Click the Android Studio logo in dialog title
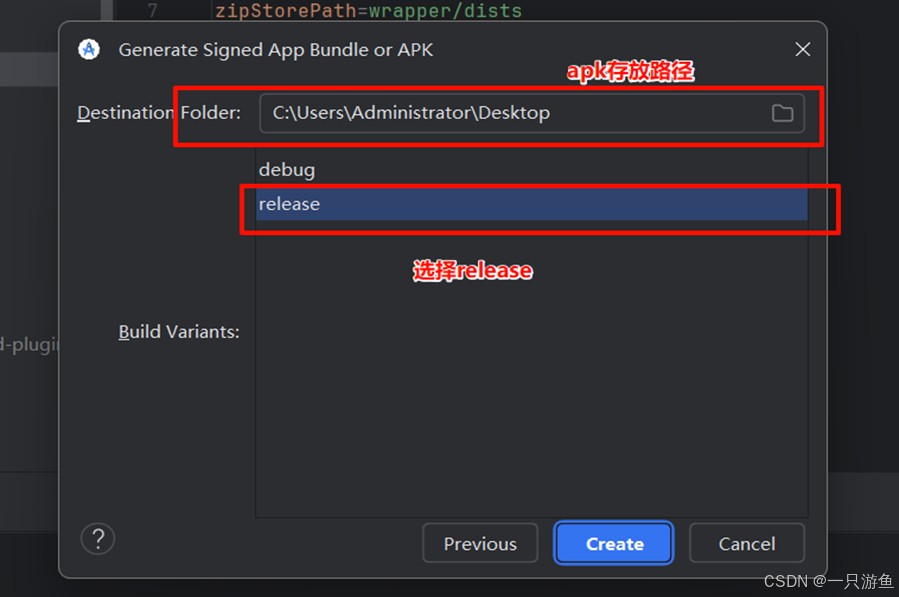This screenshot has height=597, width=899. [89, 49]
